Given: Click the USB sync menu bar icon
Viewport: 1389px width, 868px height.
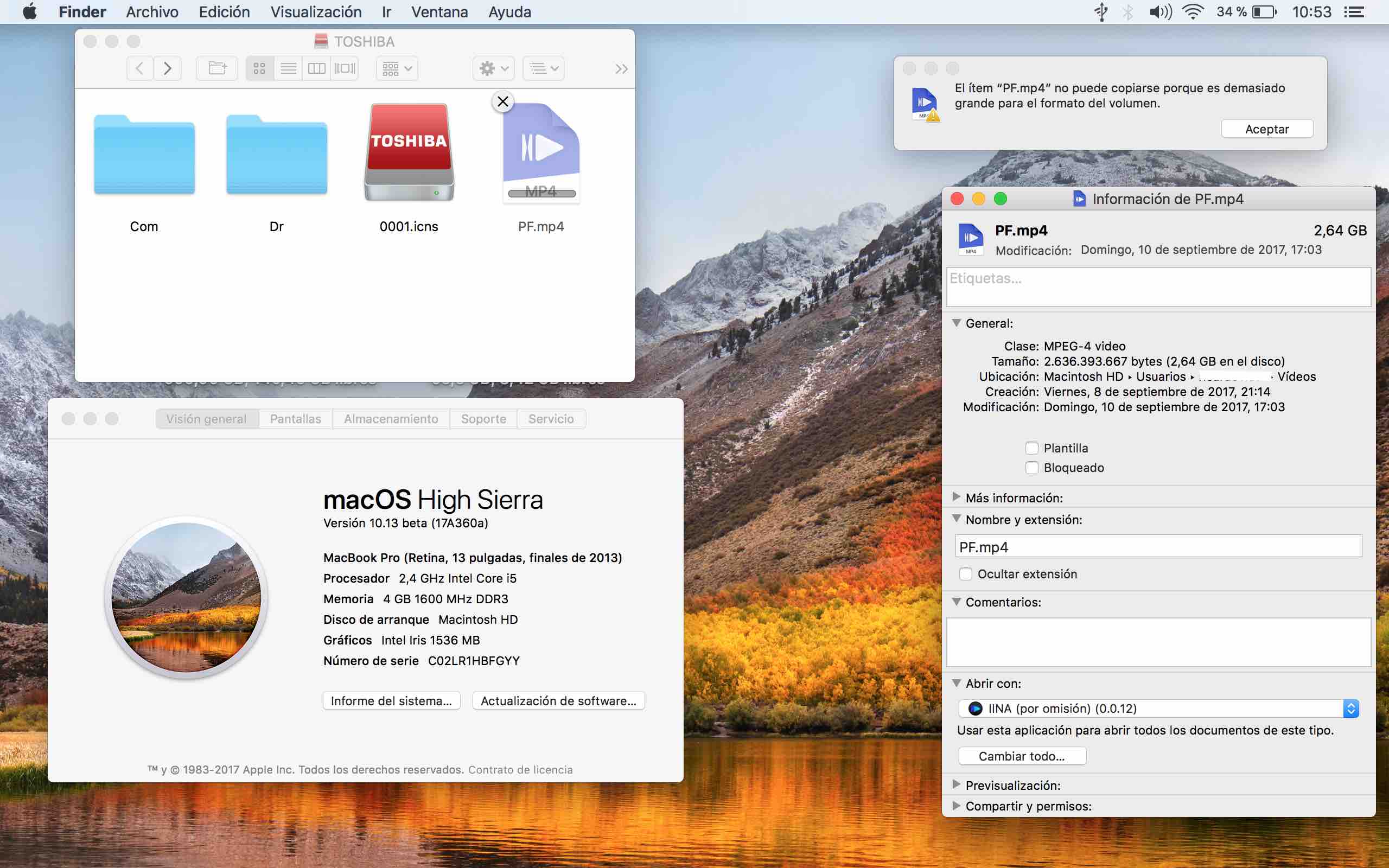Looking at the screenshot, I should pos(1101,11).
